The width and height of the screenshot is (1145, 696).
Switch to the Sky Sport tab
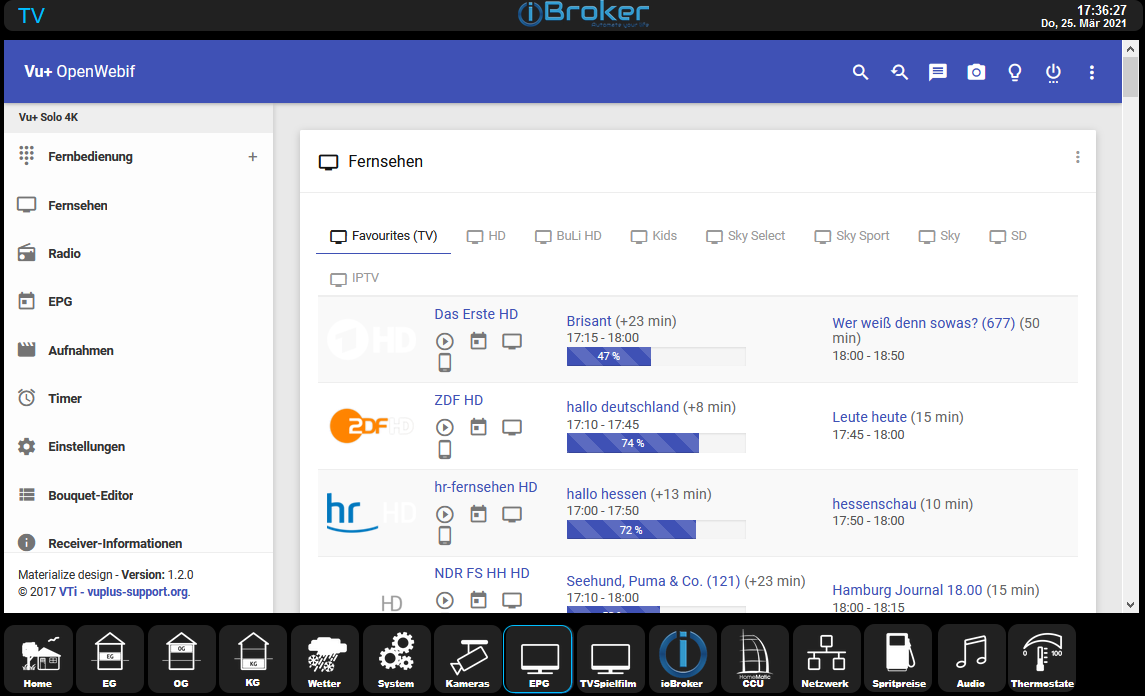tap(852, 236)
